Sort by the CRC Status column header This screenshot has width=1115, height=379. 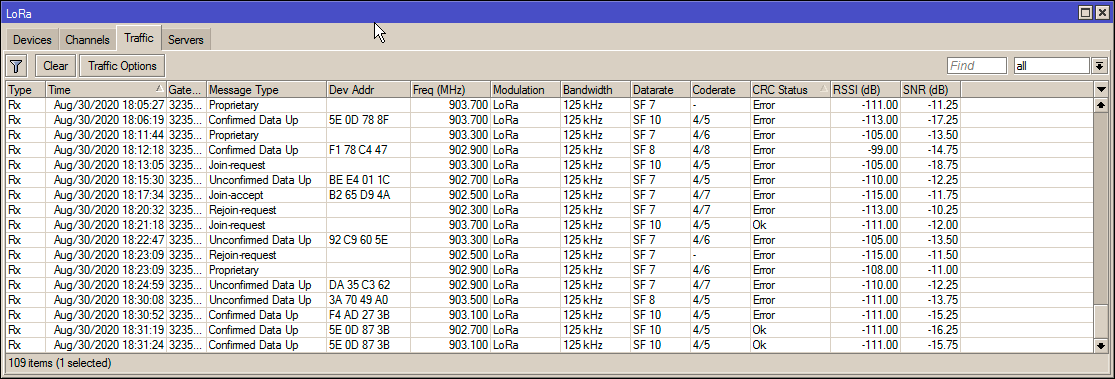[790, 90]
